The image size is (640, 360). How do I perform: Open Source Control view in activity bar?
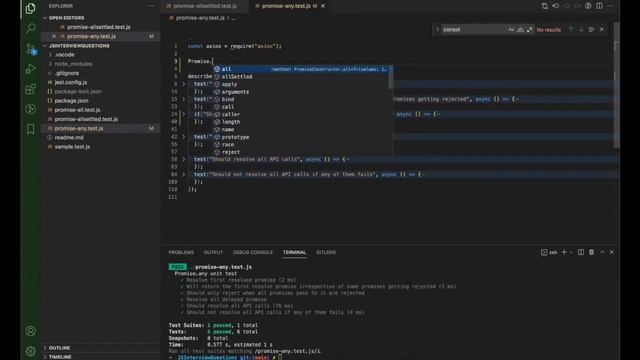tap(31, 49)
